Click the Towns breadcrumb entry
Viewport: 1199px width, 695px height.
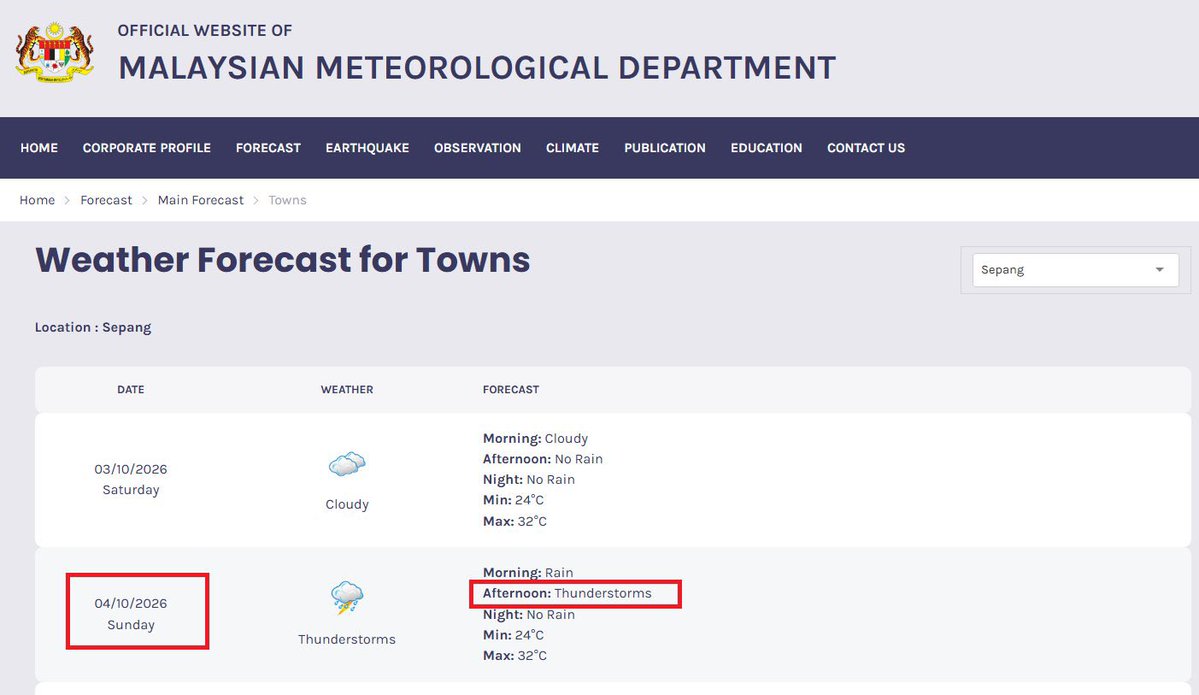[x=288, y=200]
